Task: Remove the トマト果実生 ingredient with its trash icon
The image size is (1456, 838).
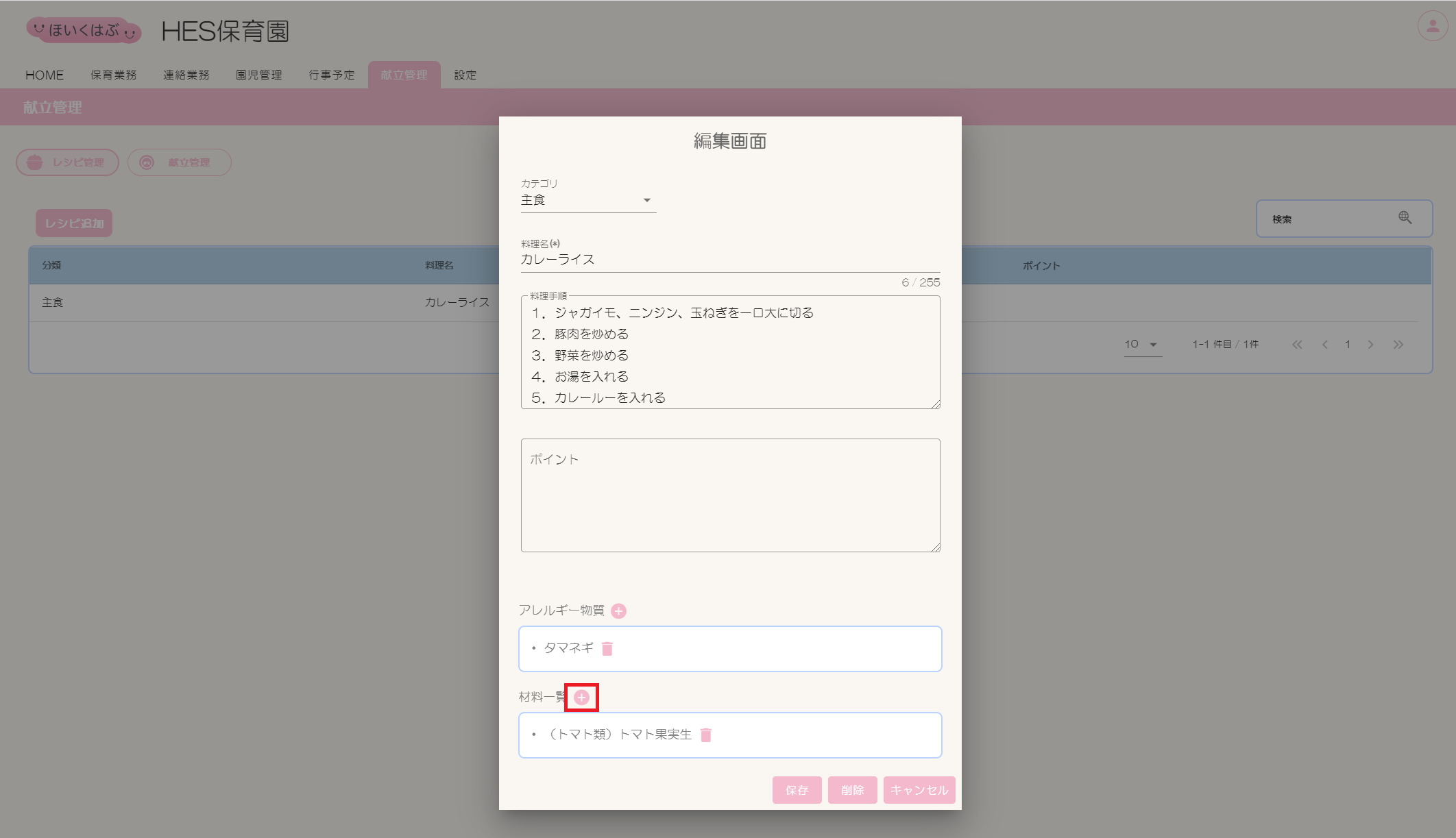Action: click(x=706, y=735)
